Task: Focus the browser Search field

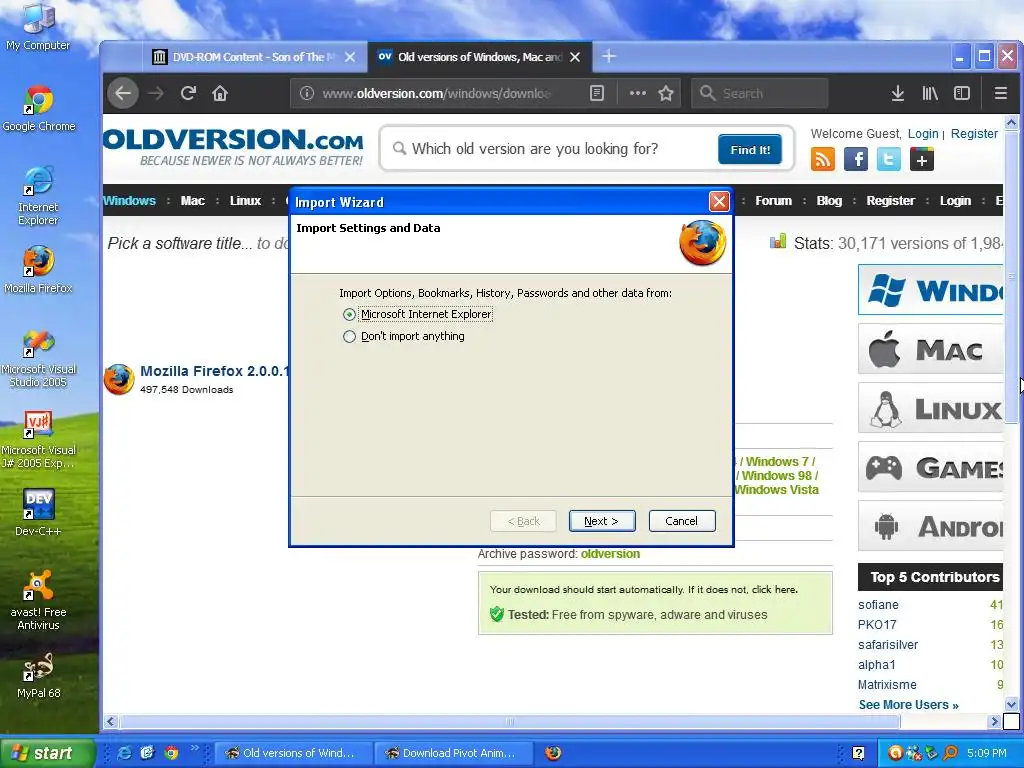Action: click(x=760, y=93)
